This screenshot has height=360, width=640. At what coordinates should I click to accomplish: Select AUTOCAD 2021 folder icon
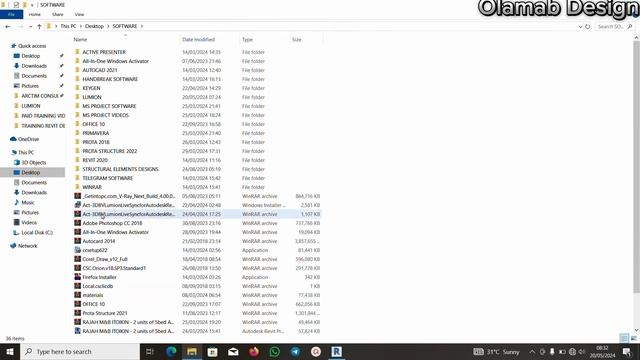[78, 70]
